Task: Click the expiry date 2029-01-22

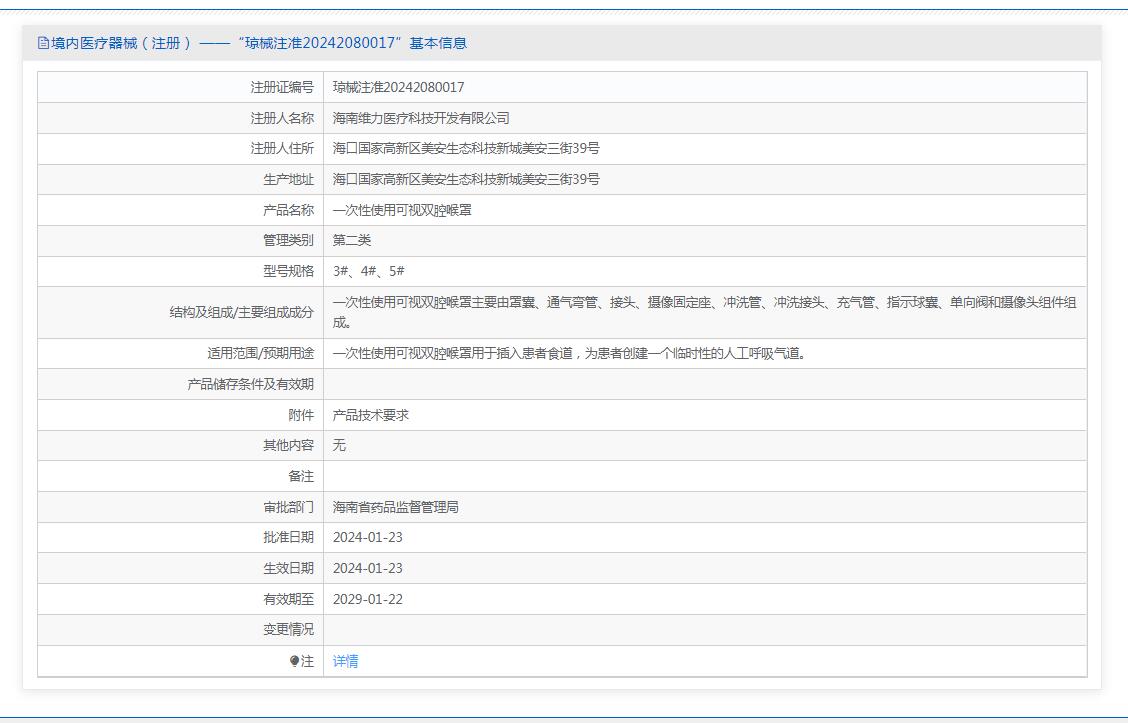Action: (x=368, y=599)
